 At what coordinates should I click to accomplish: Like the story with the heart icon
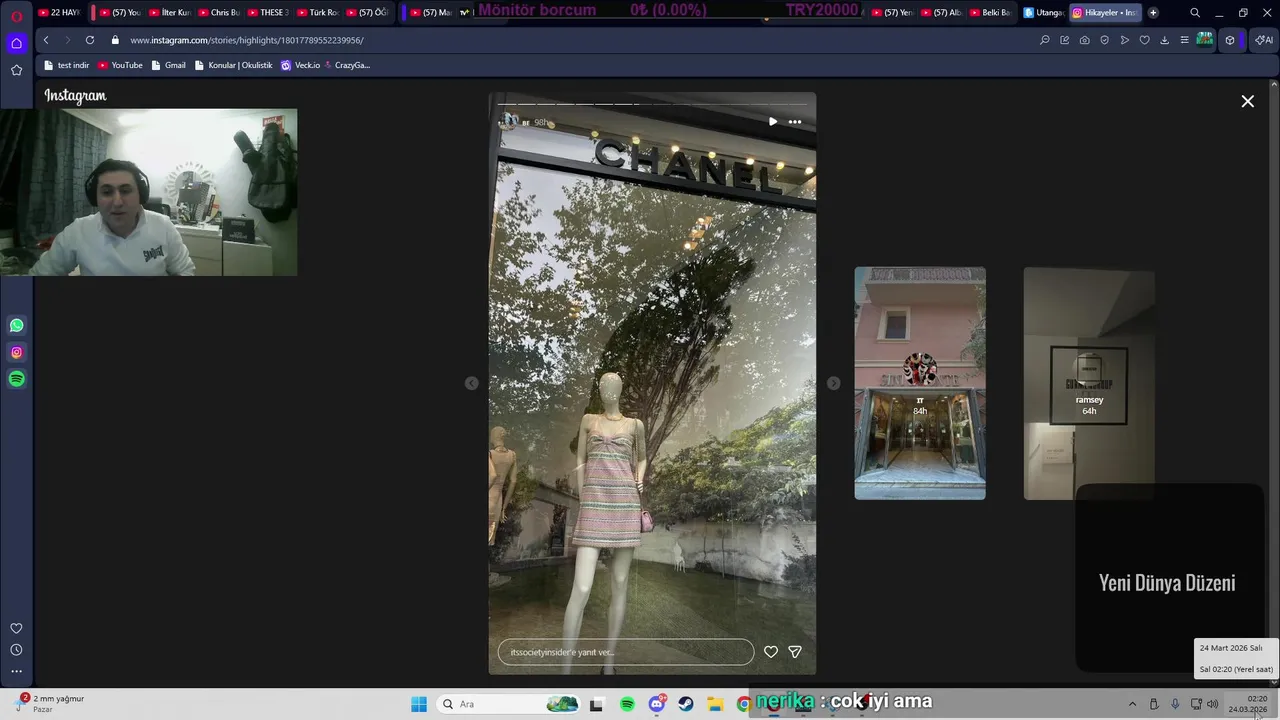[x=771, y=652]
